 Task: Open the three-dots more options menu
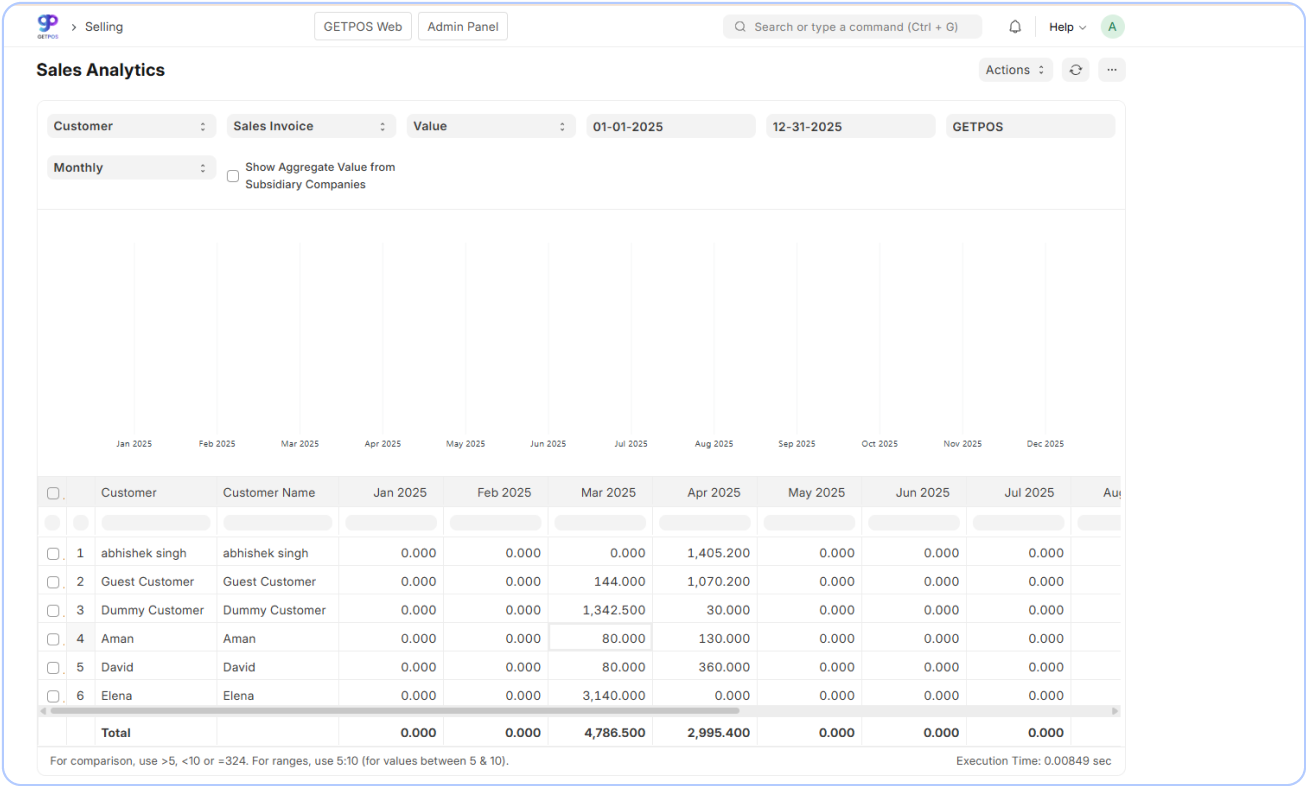coord(1111,70)
